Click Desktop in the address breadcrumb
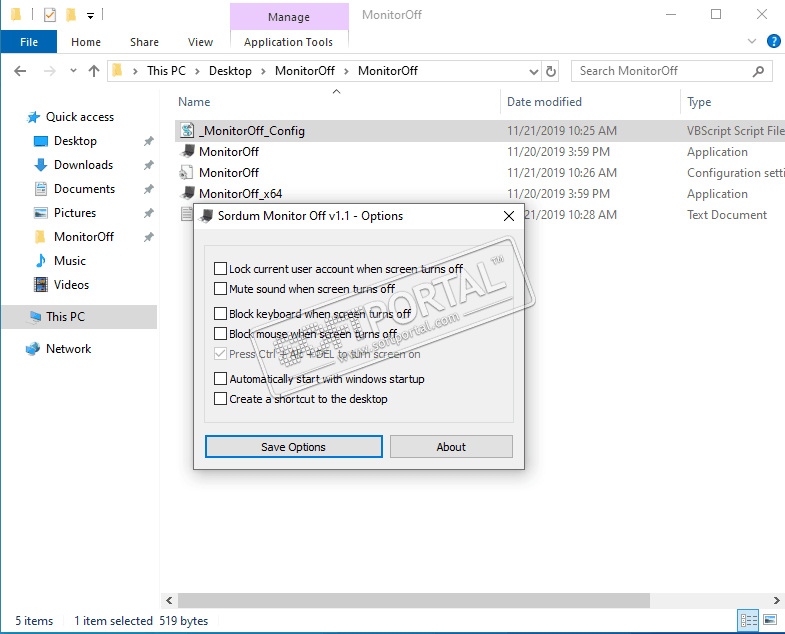This screenshot has width=785, height=634. click(230, 71)
